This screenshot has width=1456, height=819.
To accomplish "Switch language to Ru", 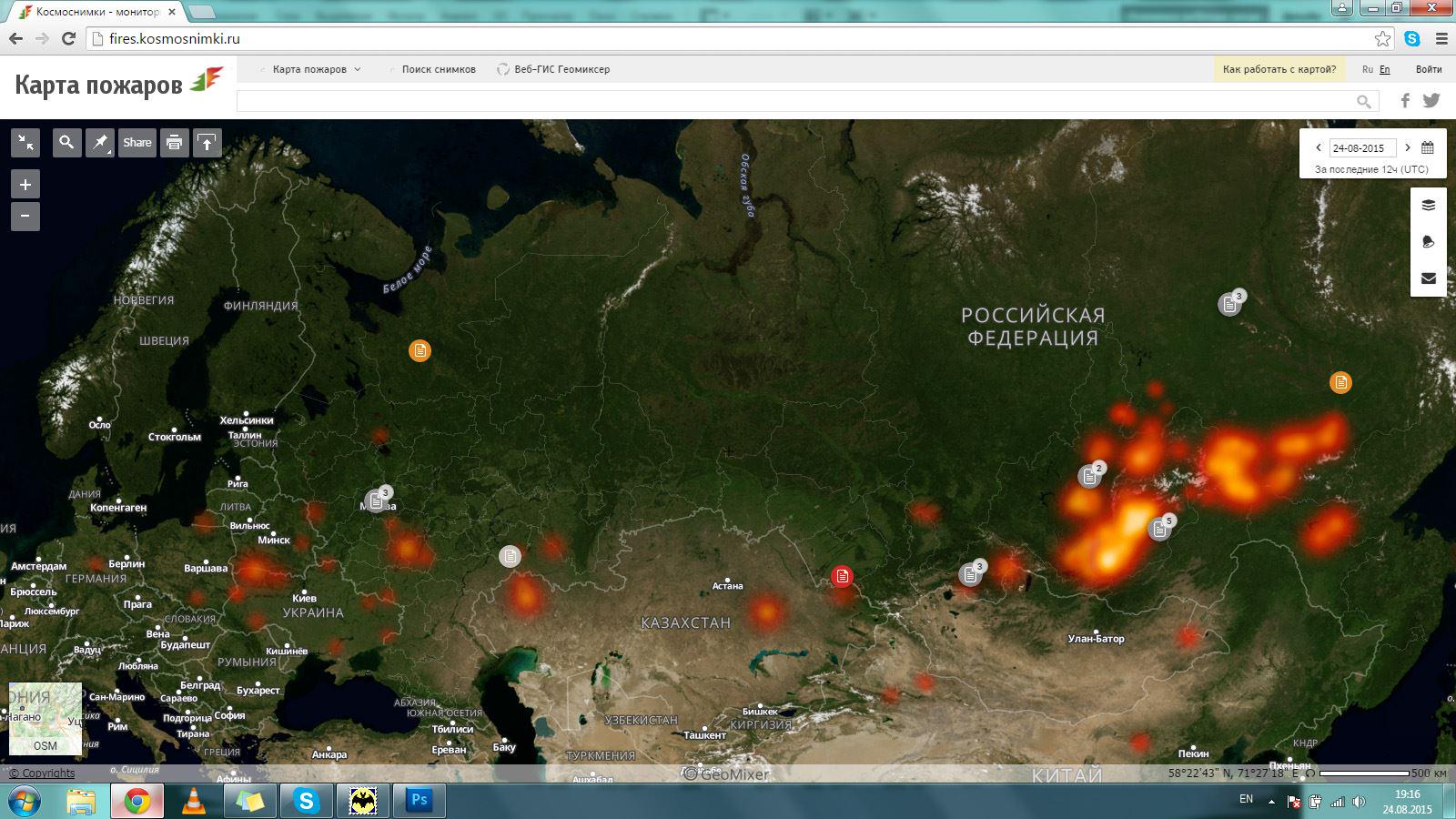I will (x=1368, y=69).
